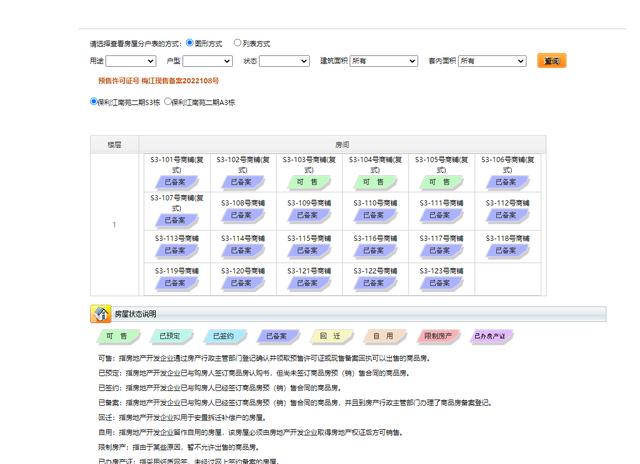Choose the 保利江湾苑二期A3栋 building radio
The width and height of the screenshot is (640, 464).
[167, 101]
